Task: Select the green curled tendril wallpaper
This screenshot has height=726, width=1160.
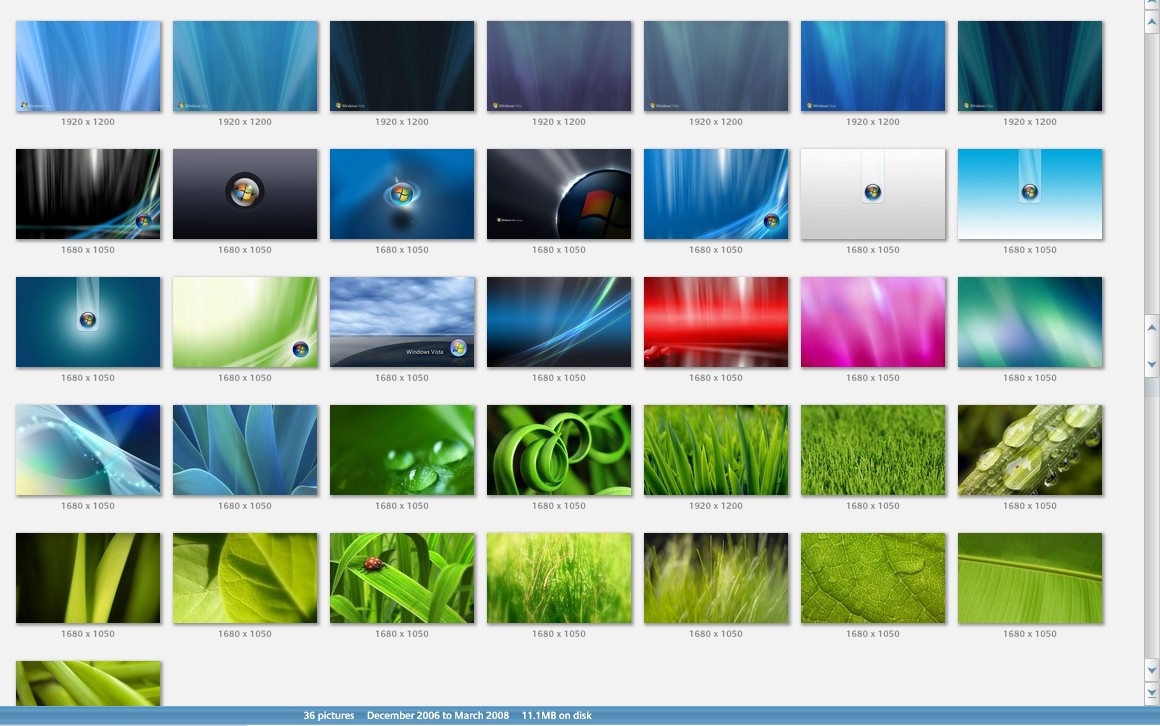Action: pyautogui.click(x=559, y=450)
